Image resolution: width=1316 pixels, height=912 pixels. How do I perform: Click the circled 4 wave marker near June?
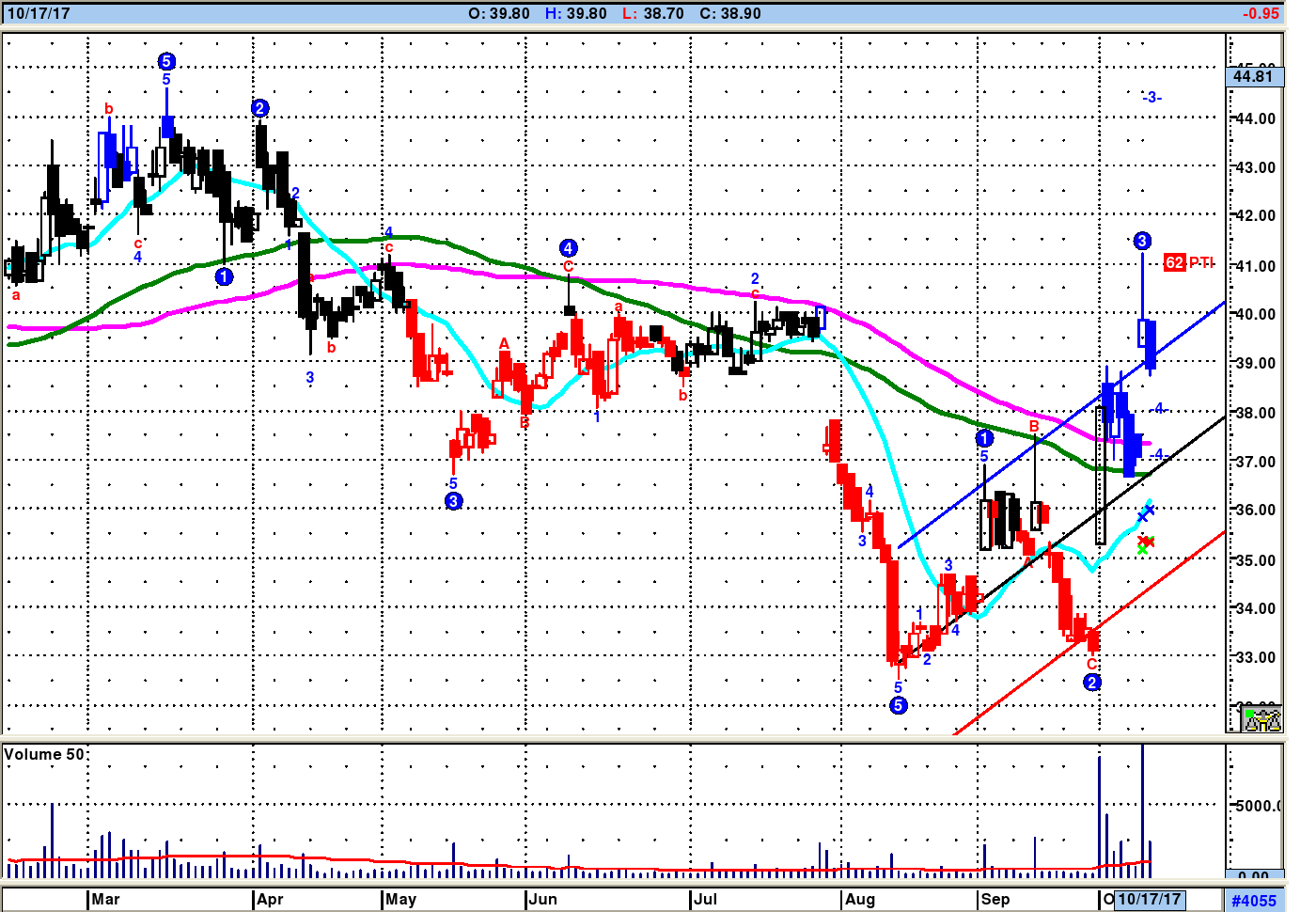tap(568, 248)
